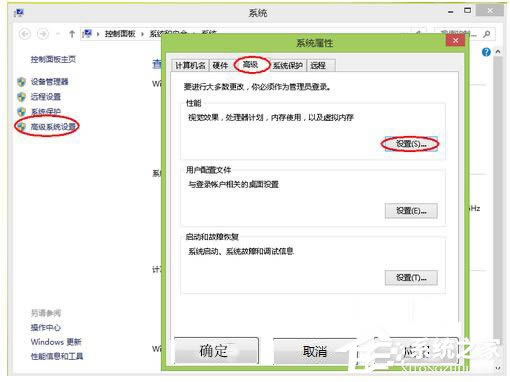Open performance 设置(S)... button
Image resolution: width=510 pixels, height=382 pixels.
411,144
